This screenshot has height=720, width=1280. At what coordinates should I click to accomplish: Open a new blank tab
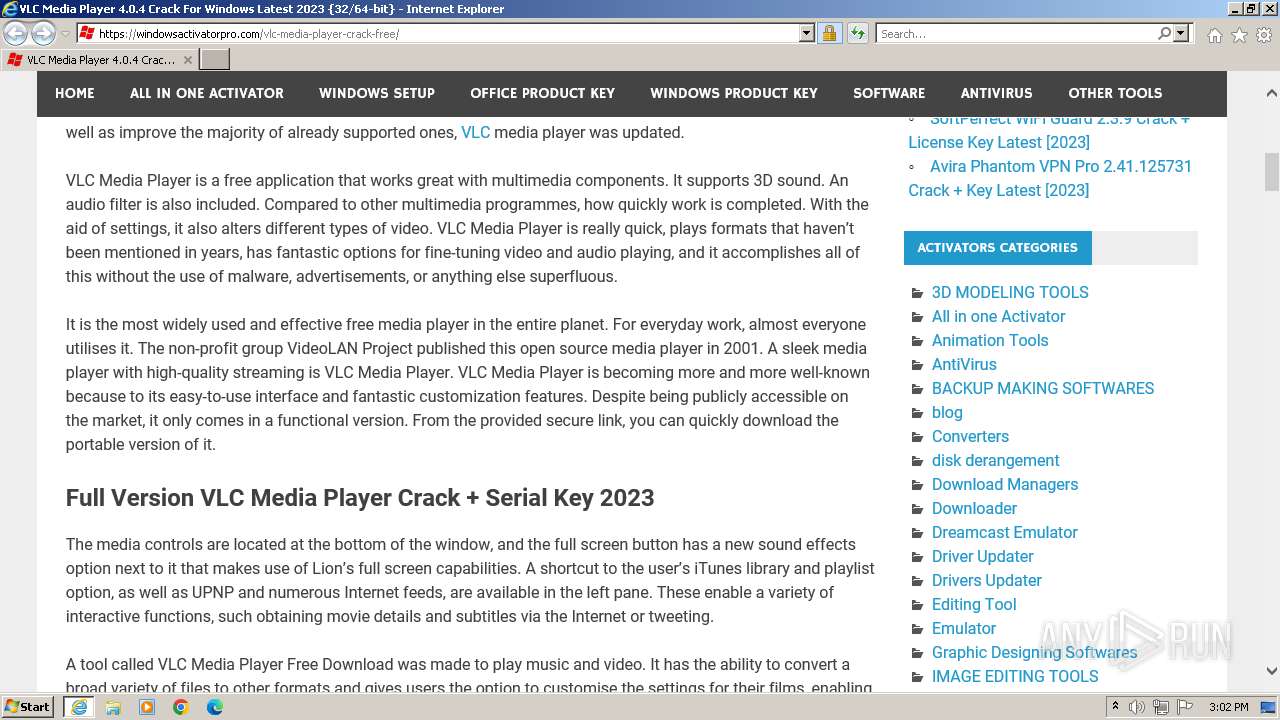point(215,60)
